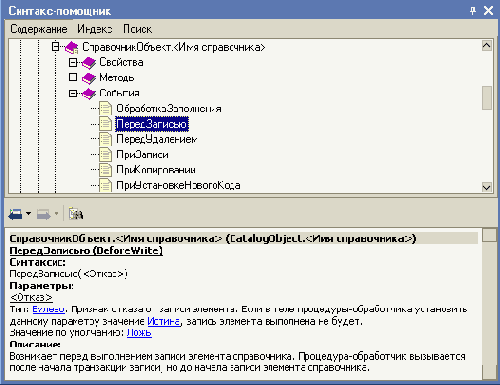The width and height of the screenshot is (500, 385).
Task: Select the Методы tree item
Action: (117, 78)
